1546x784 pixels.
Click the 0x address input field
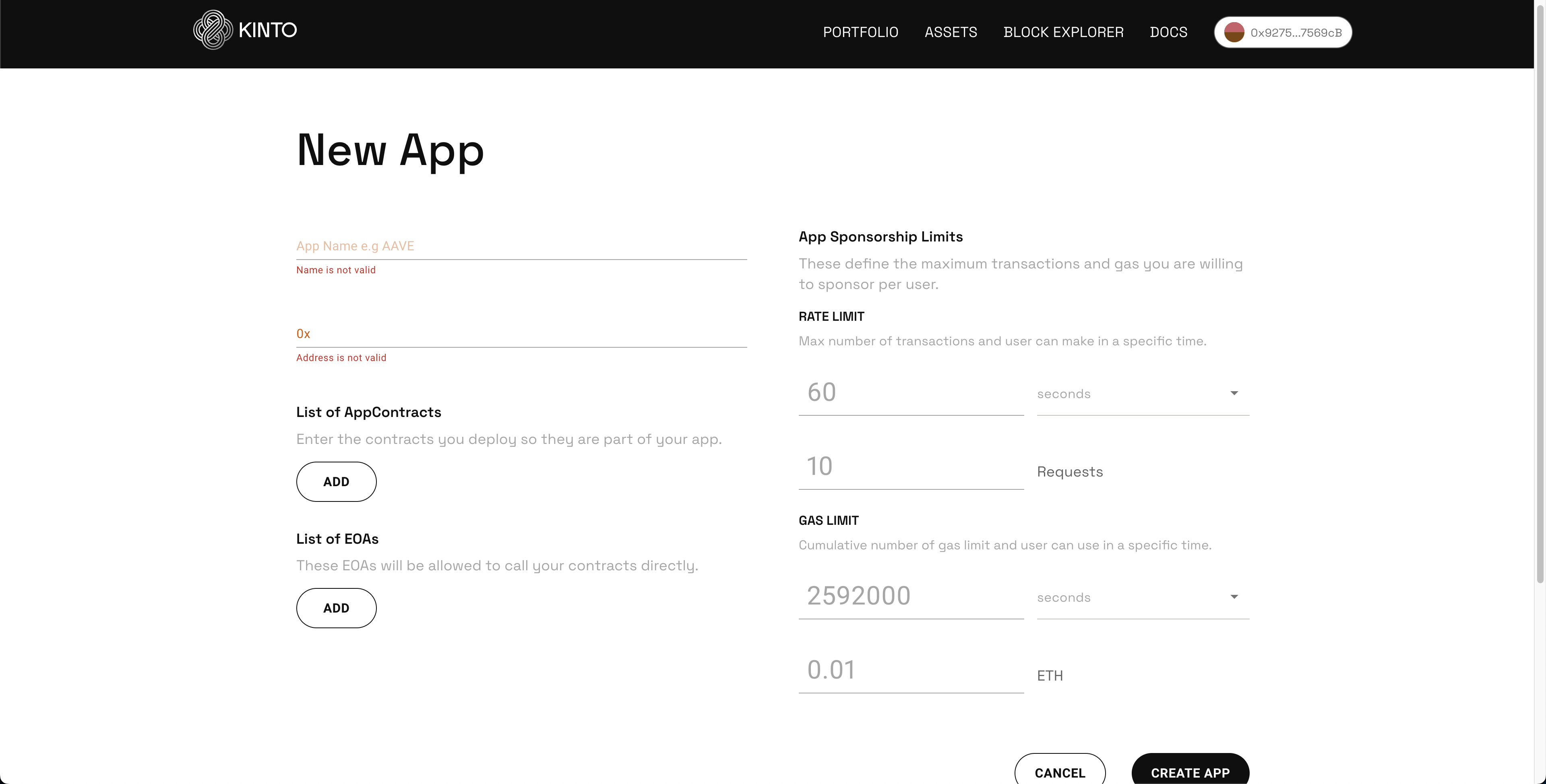click(x=521, y=334)
